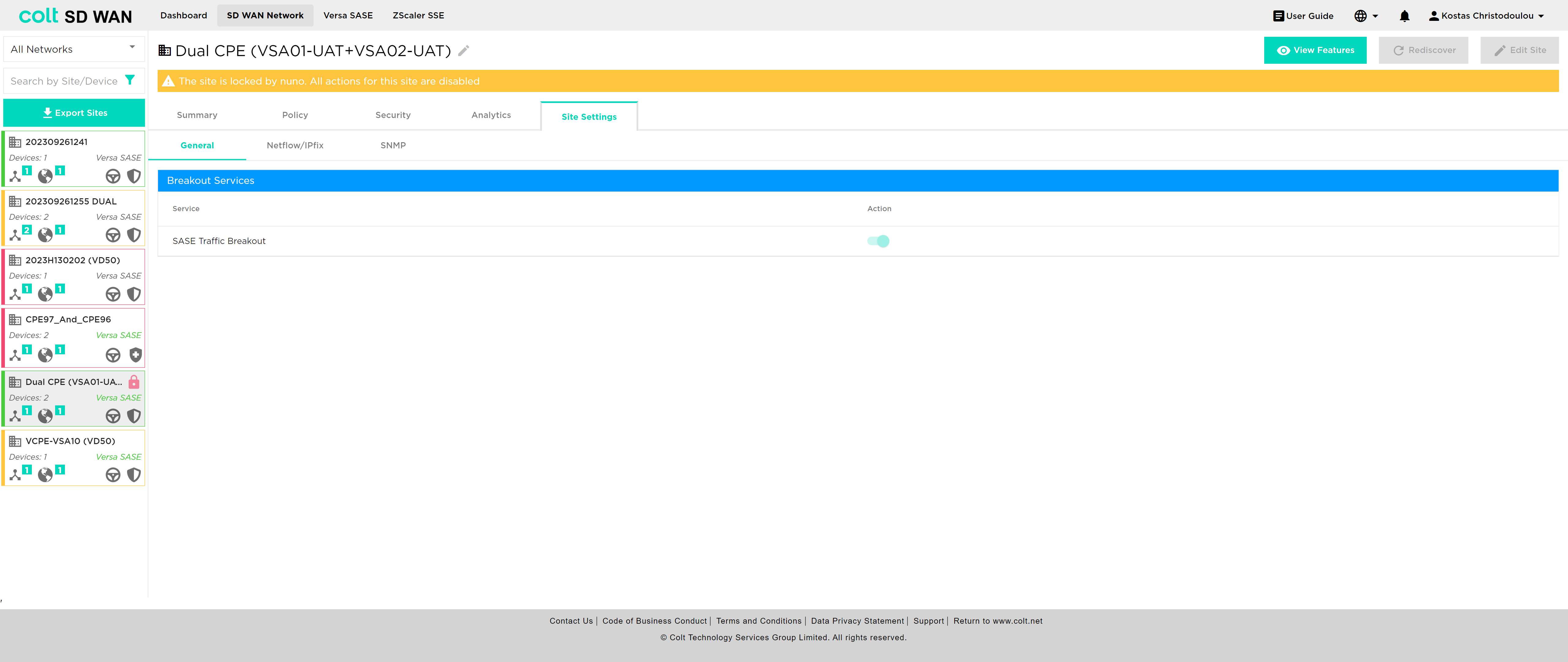Click the shield icon for 202309261241
This screenshot has width=1568, height=662.
(134, 176)
